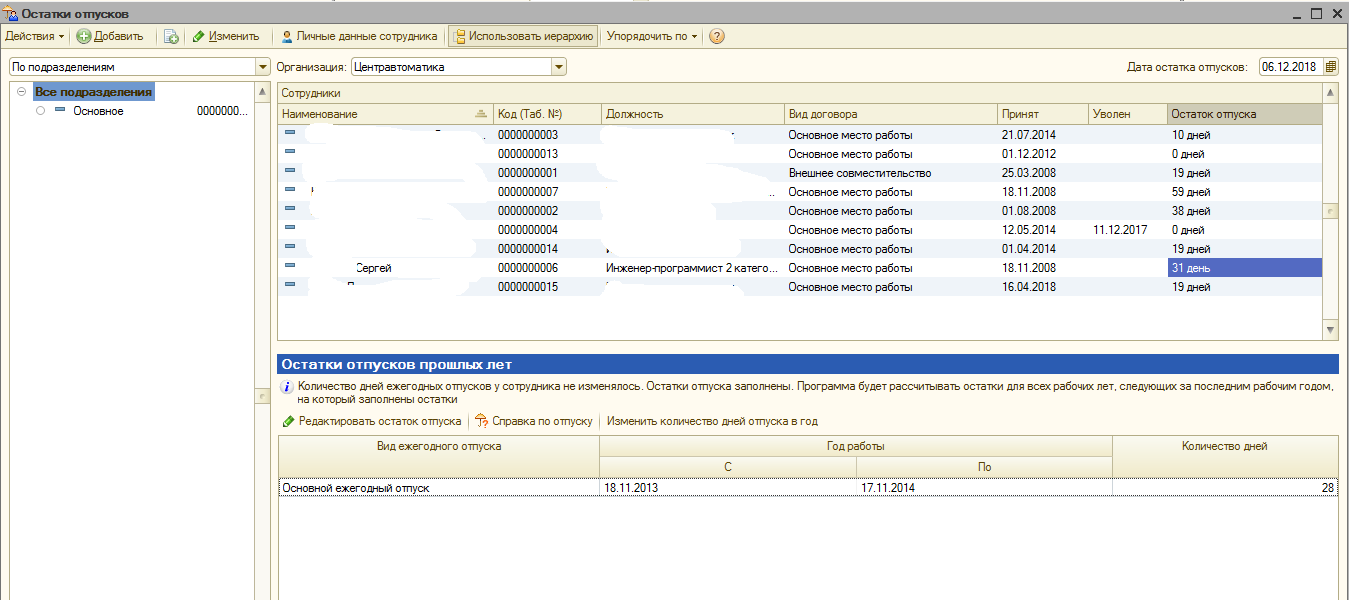Open the calendar picker icon
This screenshot has width=1349, height=600.
pyautogui.click(x=1330, y=67)
